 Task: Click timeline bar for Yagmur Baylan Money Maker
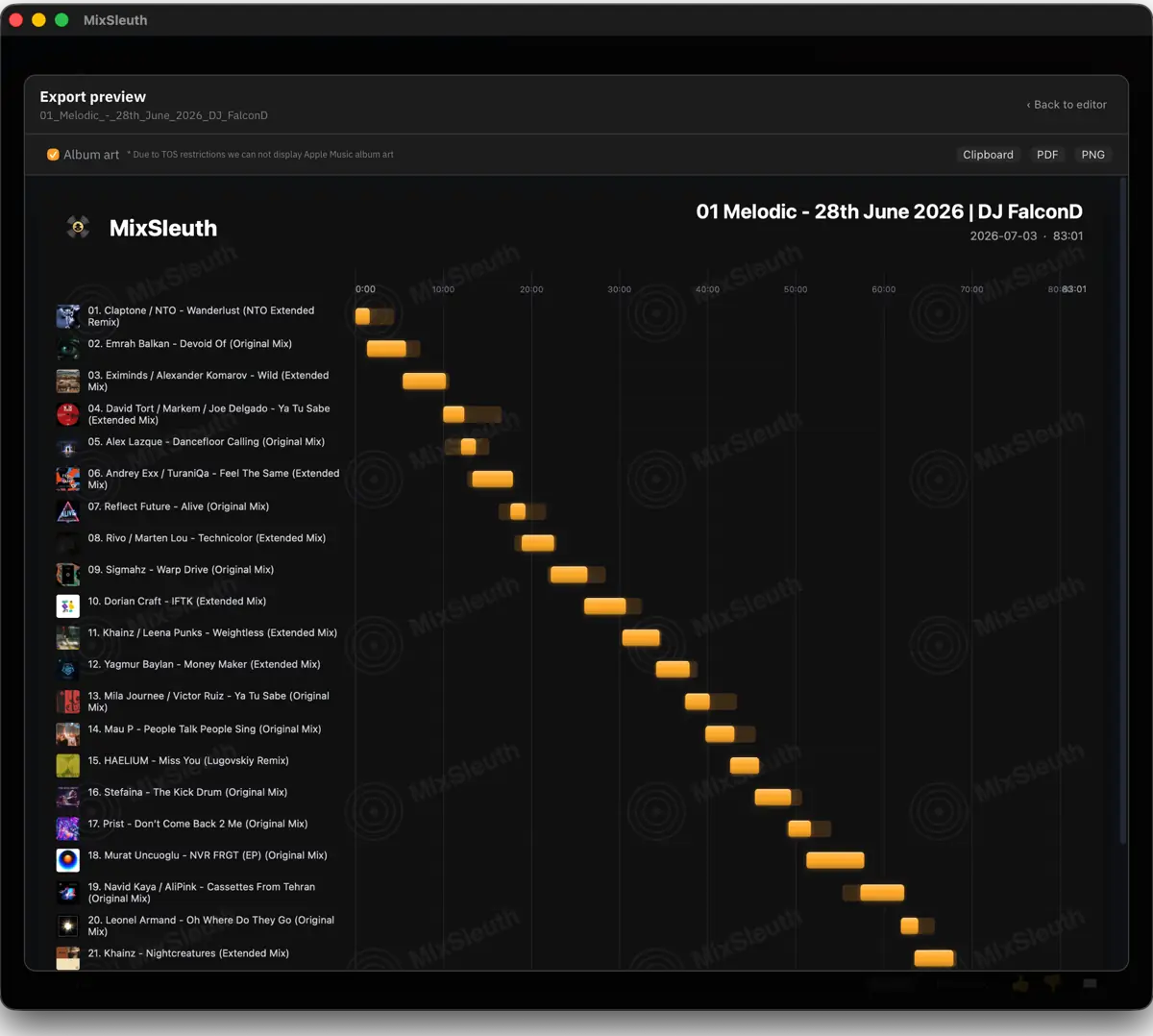pyautogui.click(x=673, y=669)
